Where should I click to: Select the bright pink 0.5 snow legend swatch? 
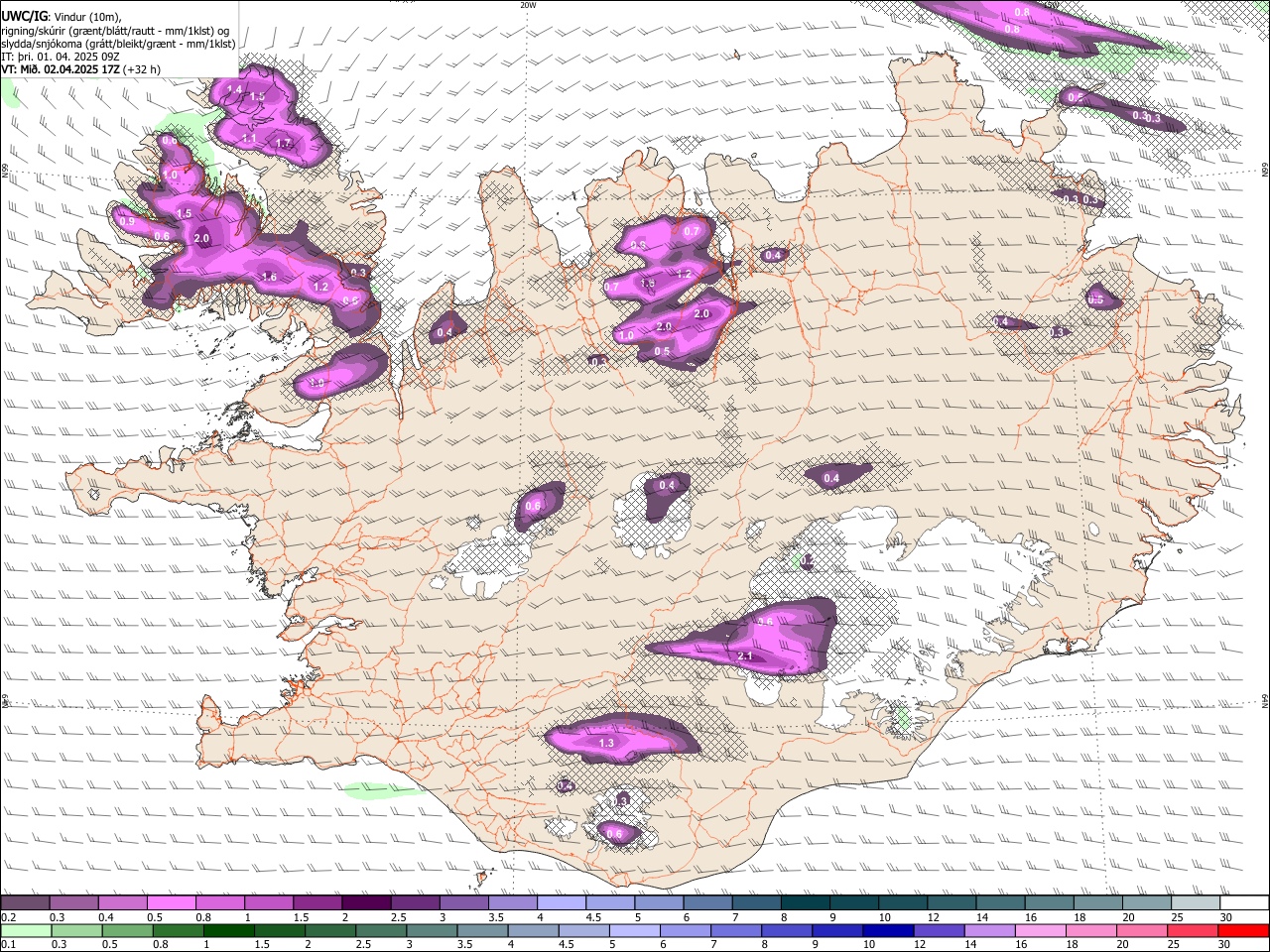pos(172,902)
